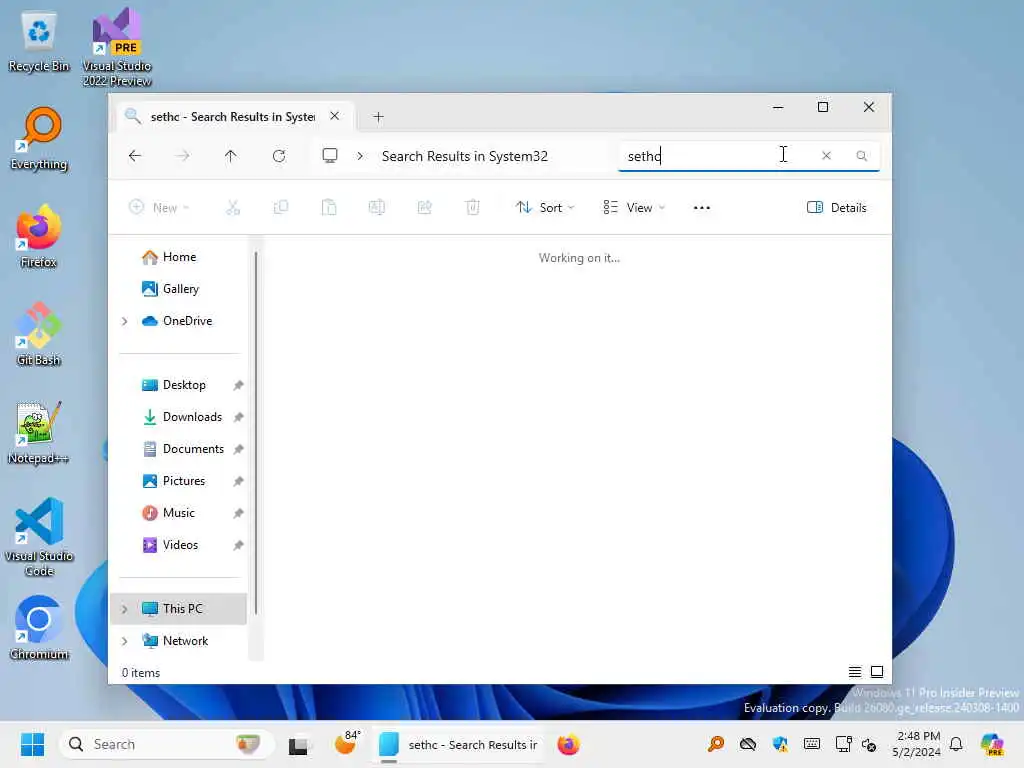Select the Firefox desktop shortcut
The height and width of the screenshot is (768, 1024).
pos(39,236)
